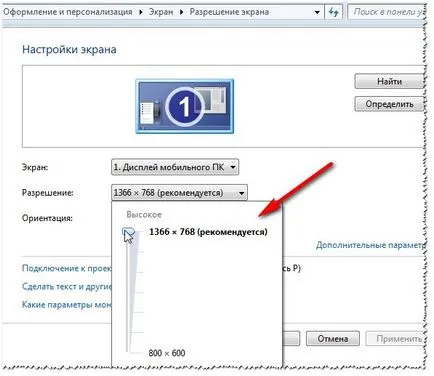Open the Экран display selection dropdown
Screen dimensions: 434x376
(x=175, y=167)
